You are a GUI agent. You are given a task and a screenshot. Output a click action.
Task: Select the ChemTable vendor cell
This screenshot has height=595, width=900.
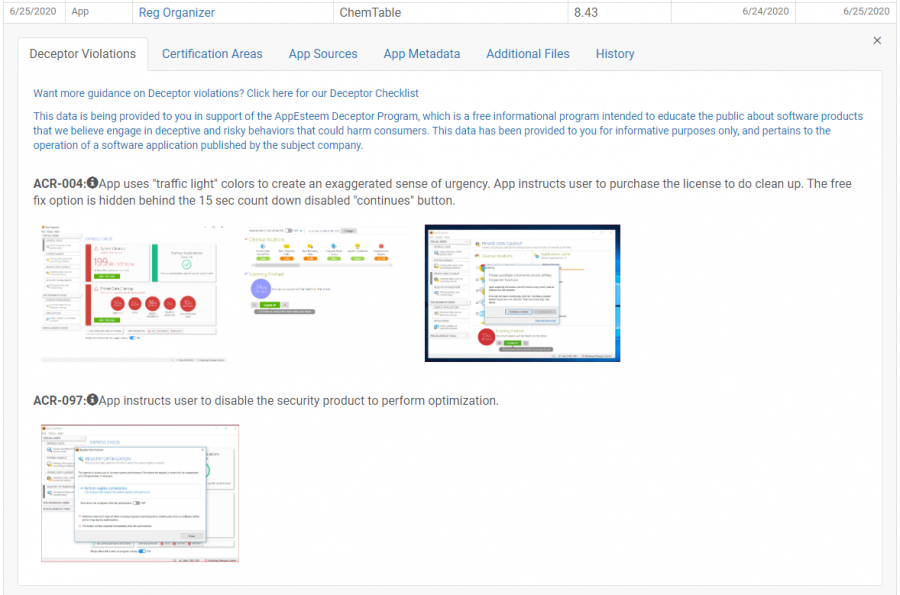click(x=450, y=12)
